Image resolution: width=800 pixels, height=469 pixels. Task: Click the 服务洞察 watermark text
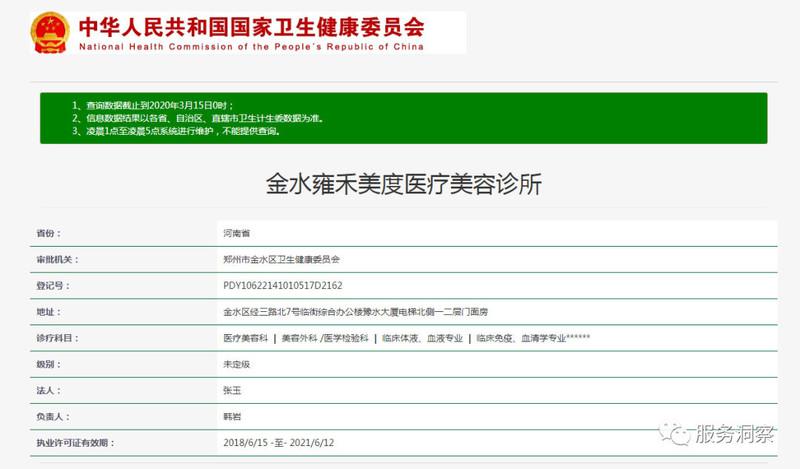click(x=735, y=433)
